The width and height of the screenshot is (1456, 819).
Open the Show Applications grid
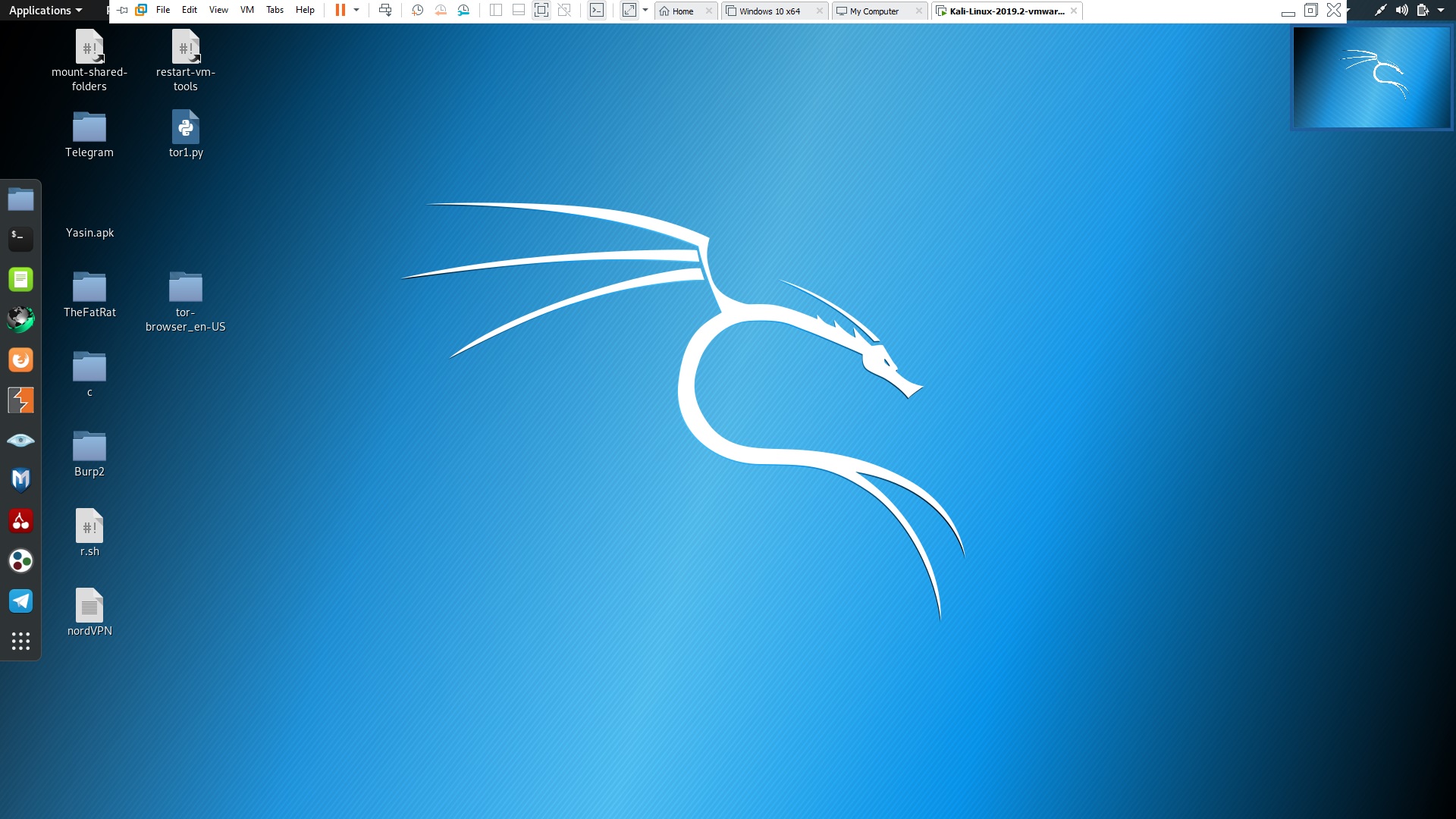click(20, 641)
